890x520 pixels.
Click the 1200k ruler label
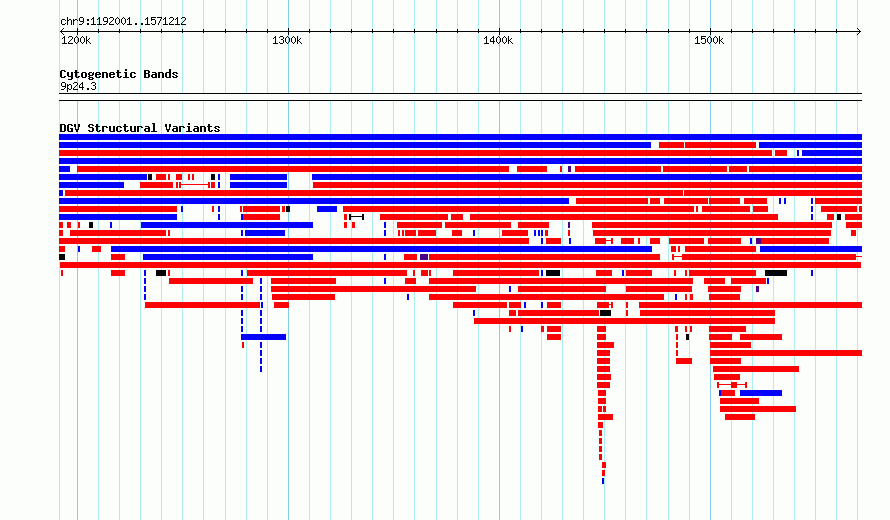click(76, 40)
